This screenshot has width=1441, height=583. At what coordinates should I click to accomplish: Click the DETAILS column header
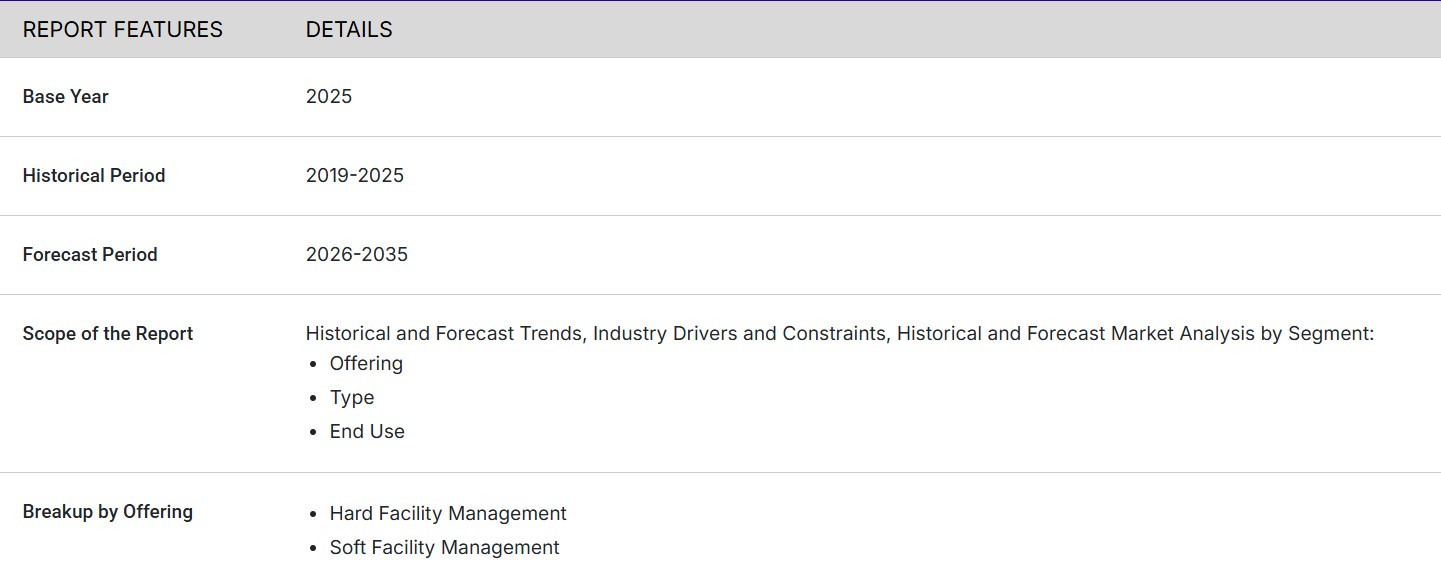[349, 30]
